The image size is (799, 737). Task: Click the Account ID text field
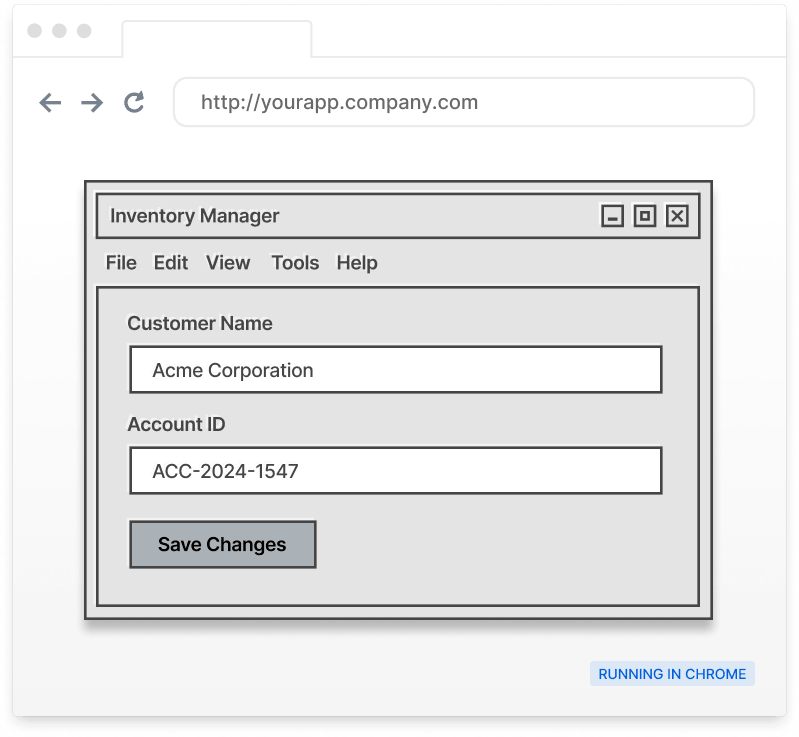[396, 470]
